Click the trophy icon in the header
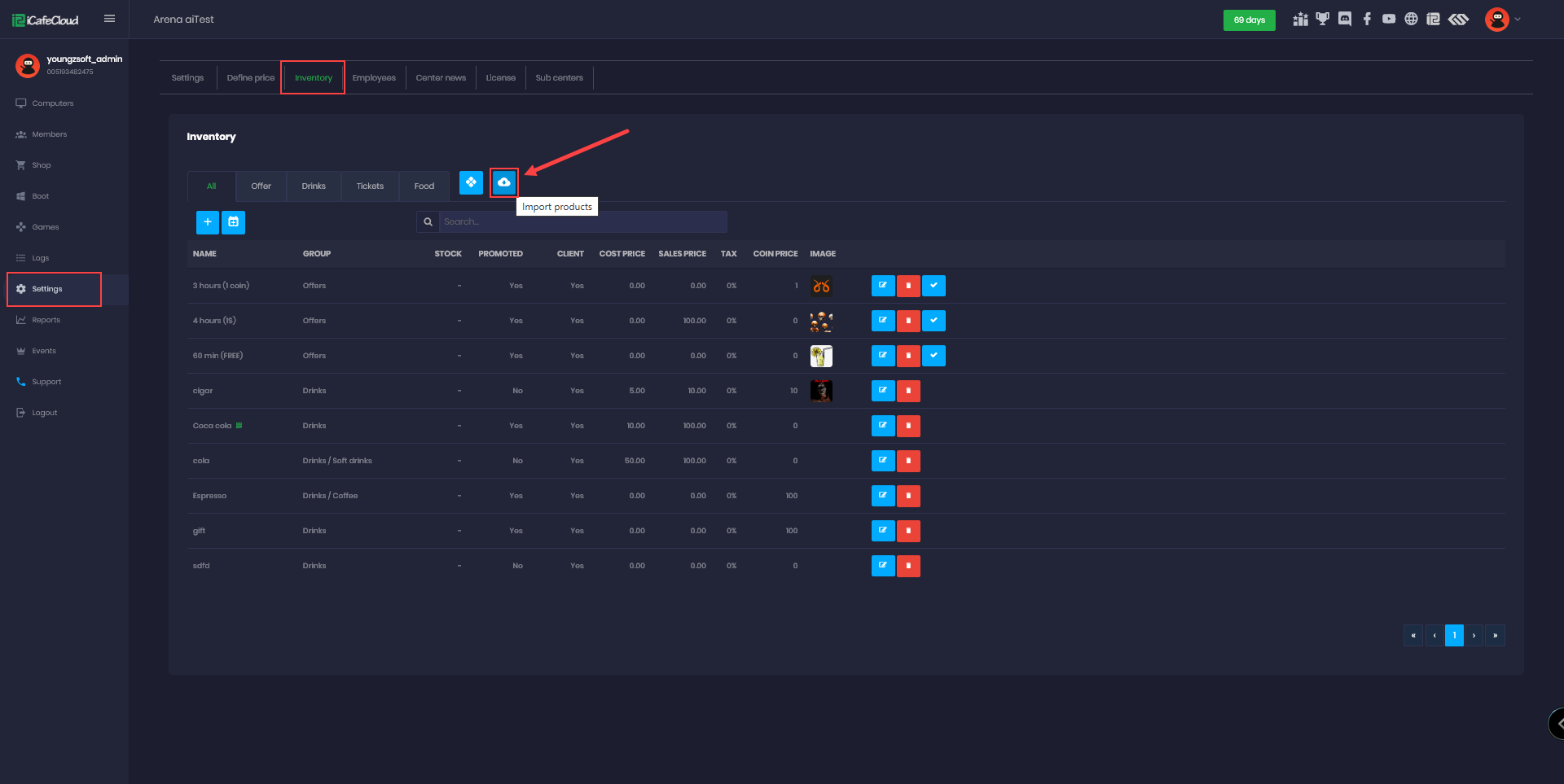This screenshot has height=784, width=1564. point(1323,20)
